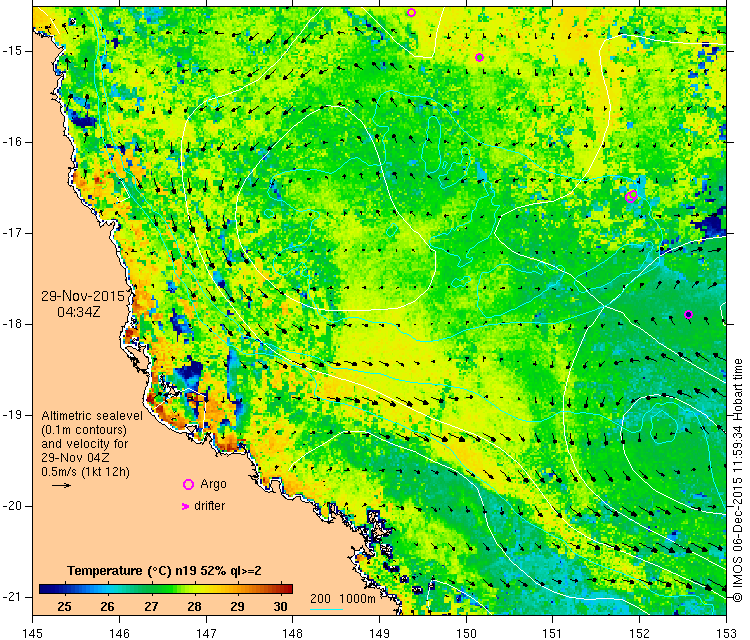750x640 pixels.
Task: Click the '150' longitude axis label
Action: (466, 633)
